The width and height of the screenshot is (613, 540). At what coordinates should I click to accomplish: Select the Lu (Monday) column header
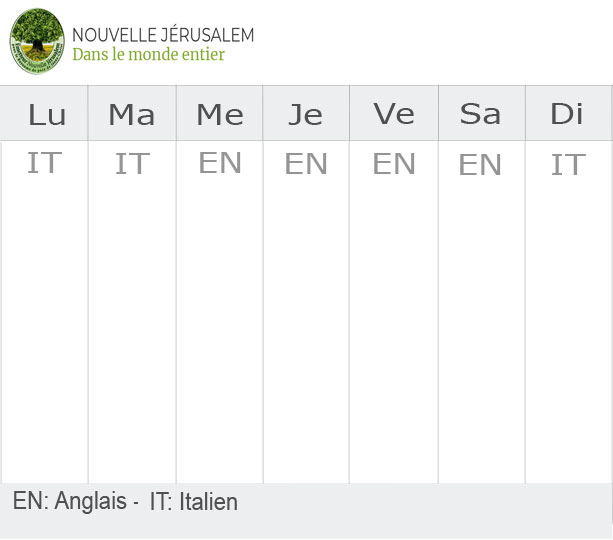(46, 114)
